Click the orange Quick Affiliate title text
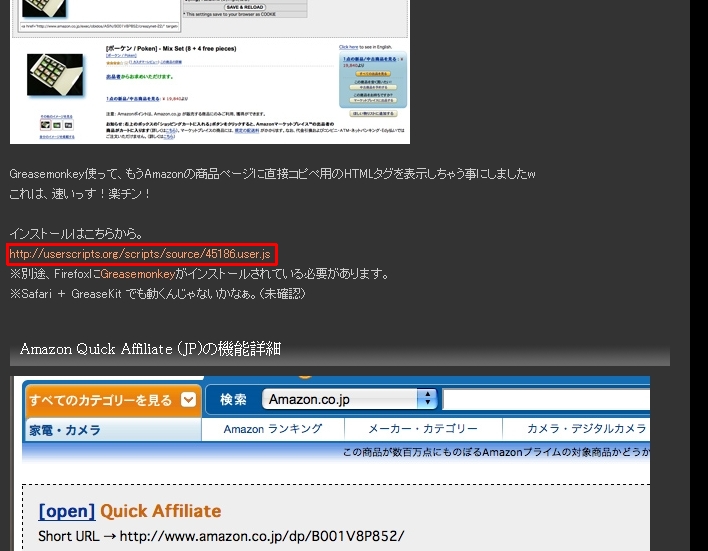The height and width of the screenshot is (551, 708). 161,511
